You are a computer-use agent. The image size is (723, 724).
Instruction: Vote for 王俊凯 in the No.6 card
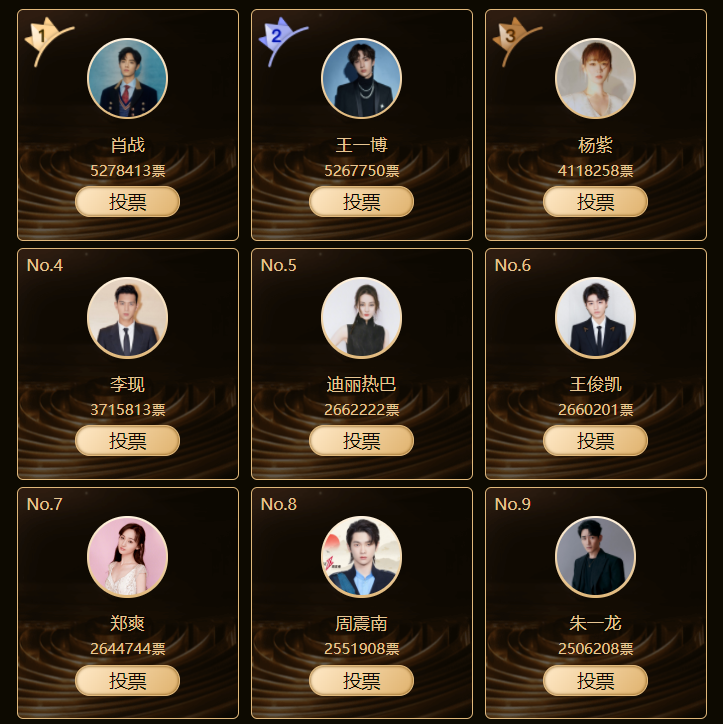[x=596, y=440]
